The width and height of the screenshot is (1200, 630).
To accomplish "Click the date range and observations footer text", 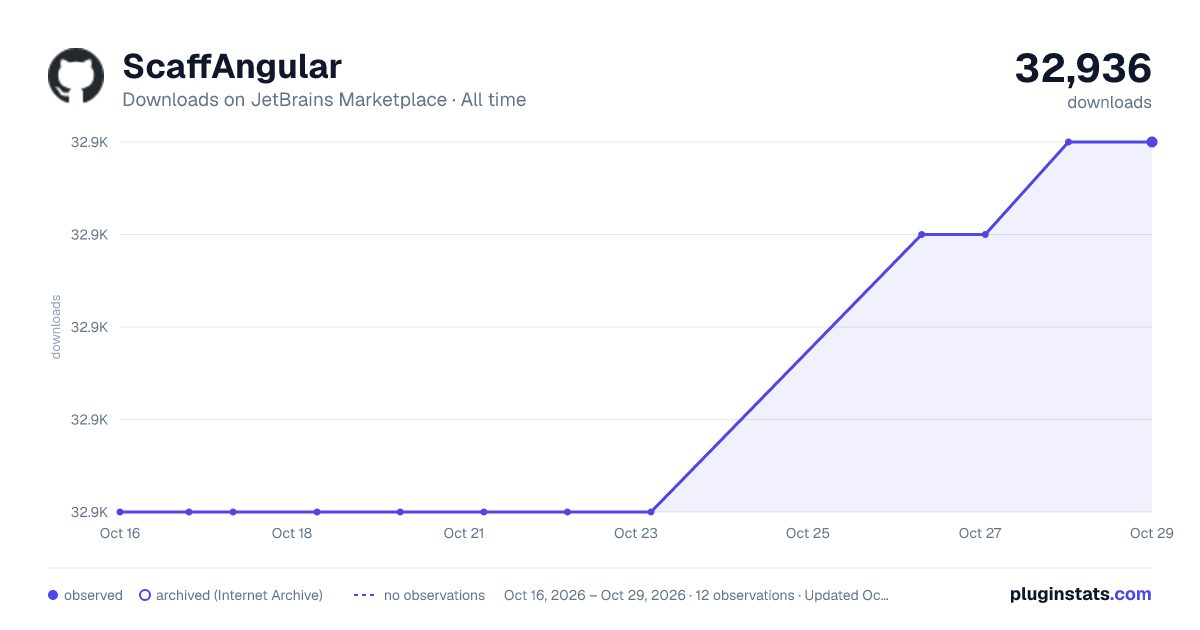I will pos(696,595).
